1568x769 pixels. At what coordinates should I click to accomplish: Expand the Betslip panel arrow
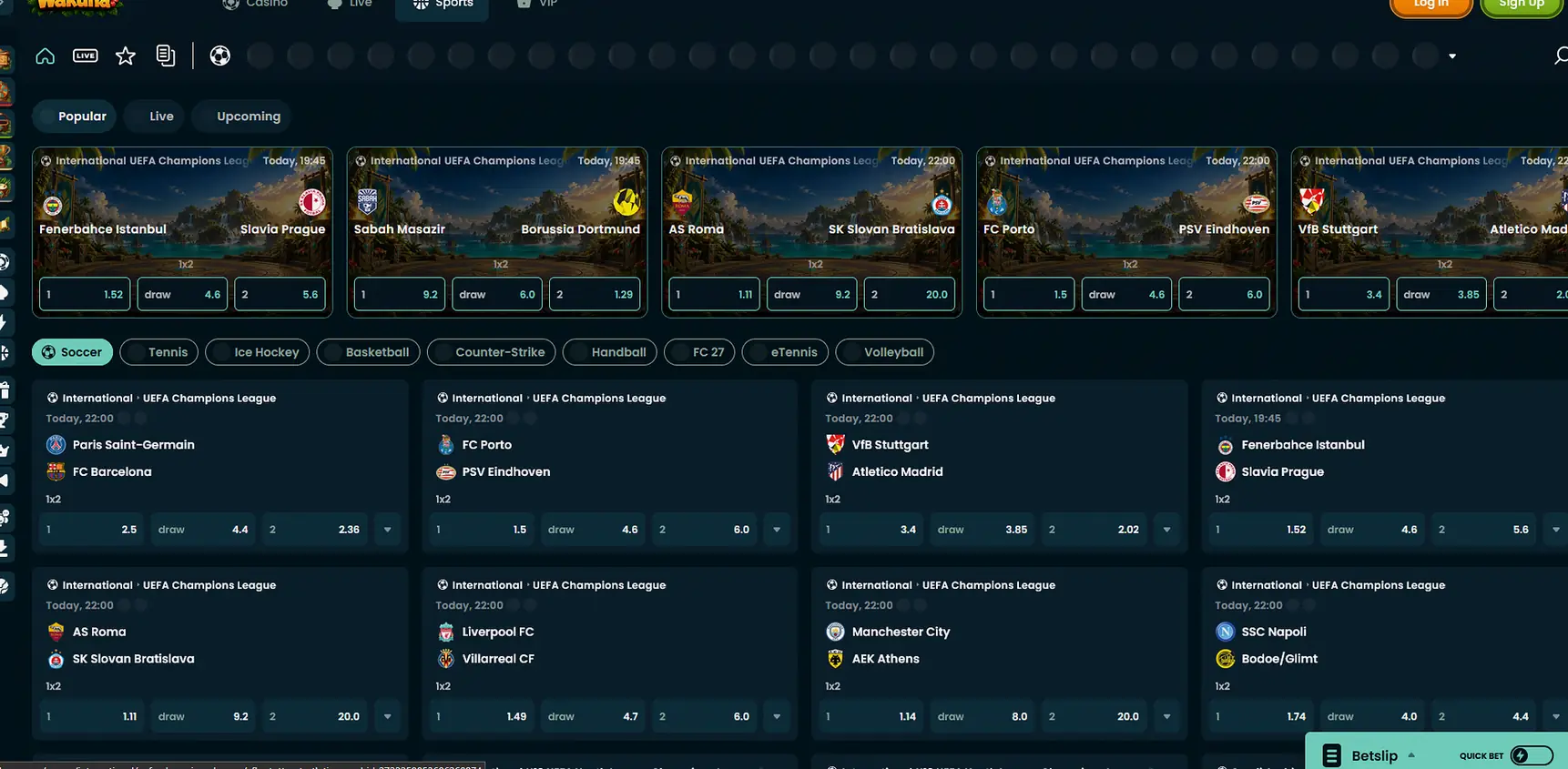1411,755
